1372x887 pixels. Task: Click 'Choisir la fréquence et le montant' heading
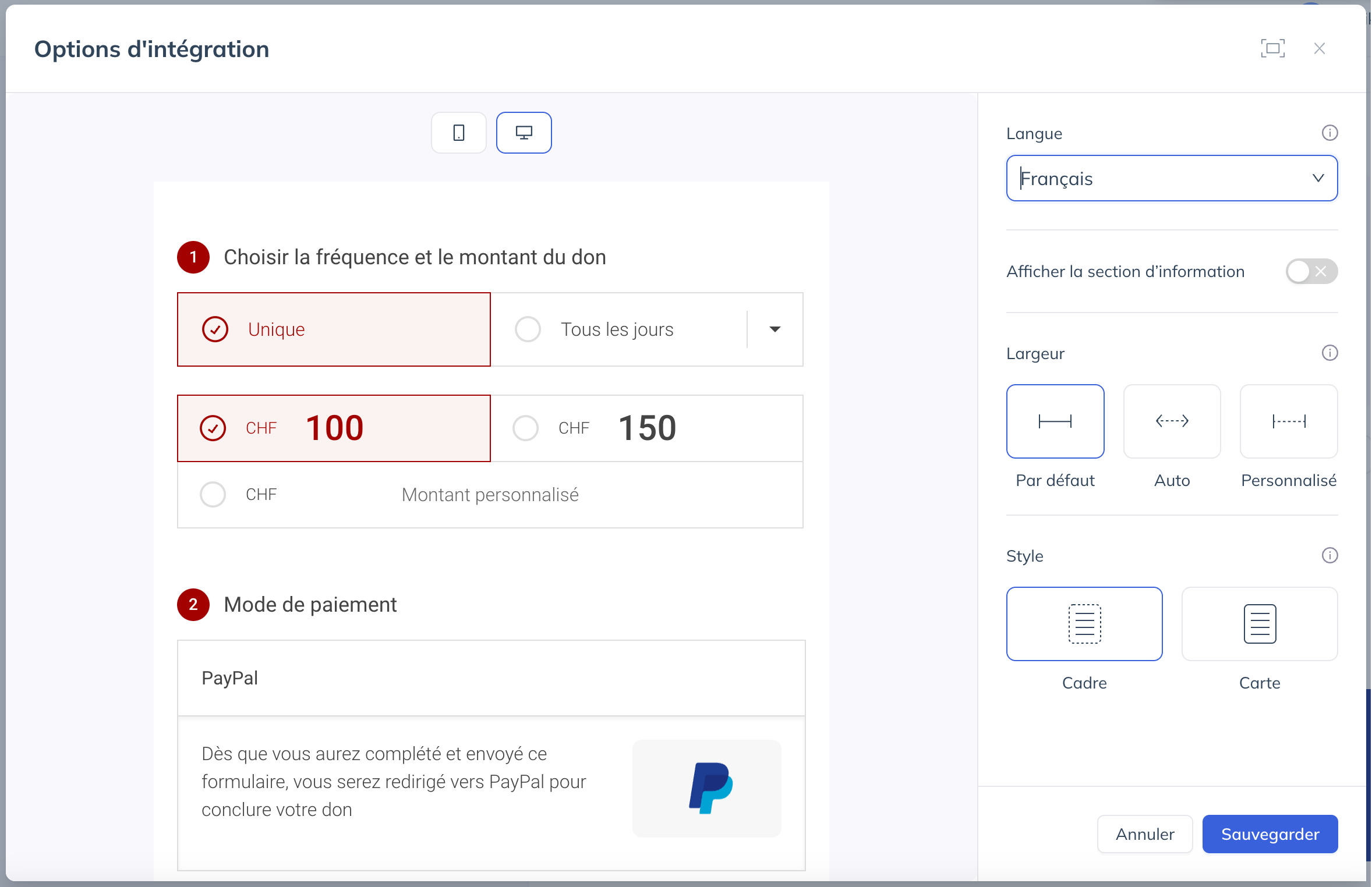tap(415, 257)
